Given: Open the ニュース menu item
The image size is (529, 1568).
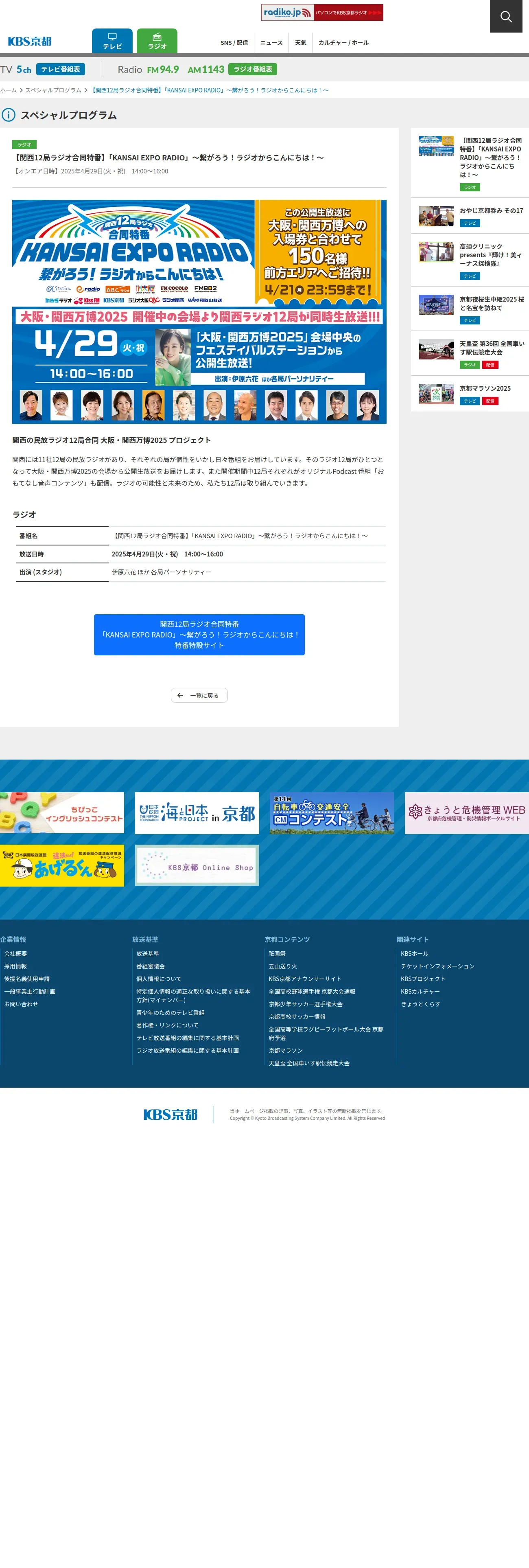Looking at the screenshot, I should pos(271,43).
